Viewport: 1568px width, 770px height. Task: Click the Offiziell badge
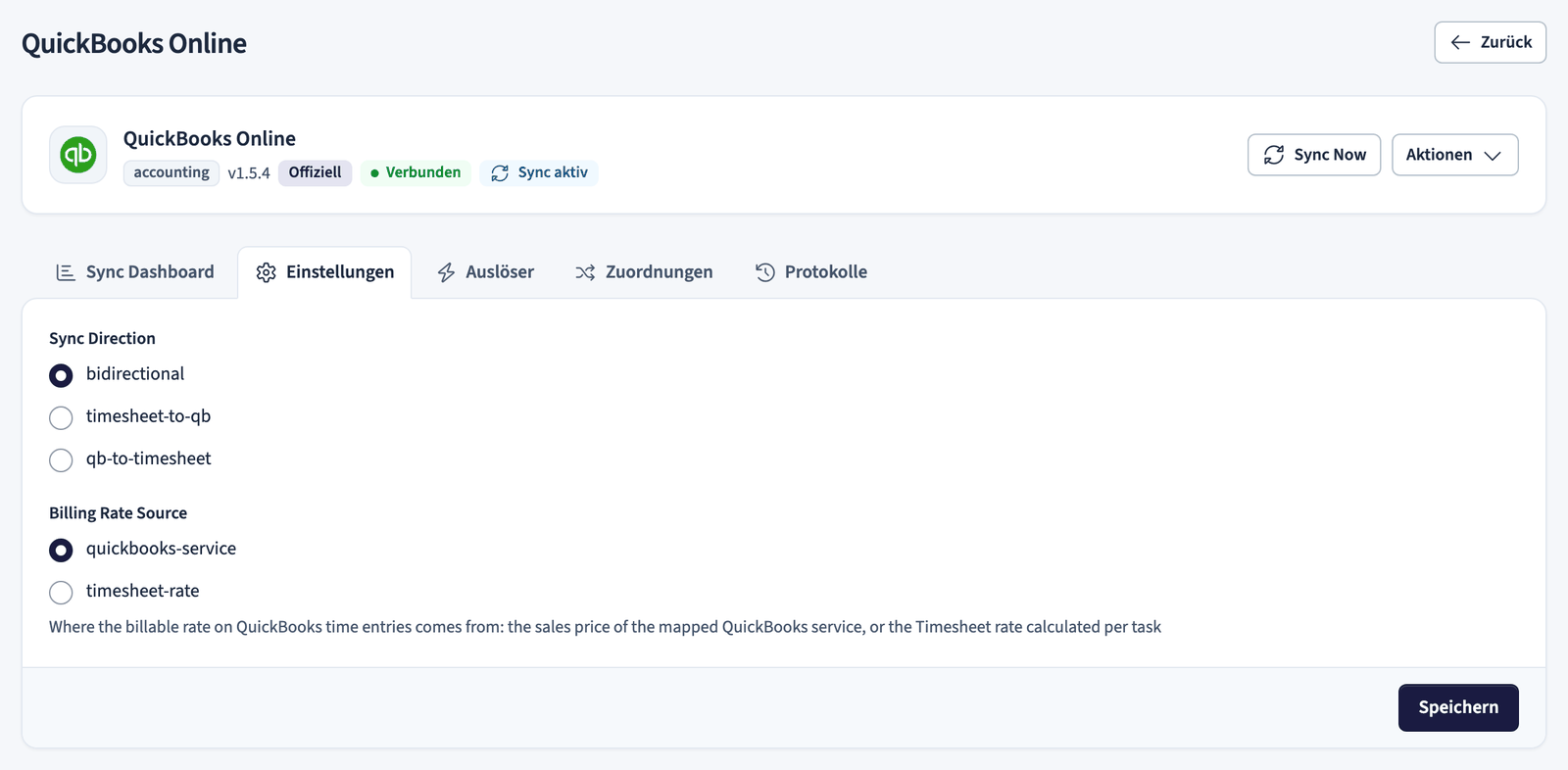[x=315, y=172]
